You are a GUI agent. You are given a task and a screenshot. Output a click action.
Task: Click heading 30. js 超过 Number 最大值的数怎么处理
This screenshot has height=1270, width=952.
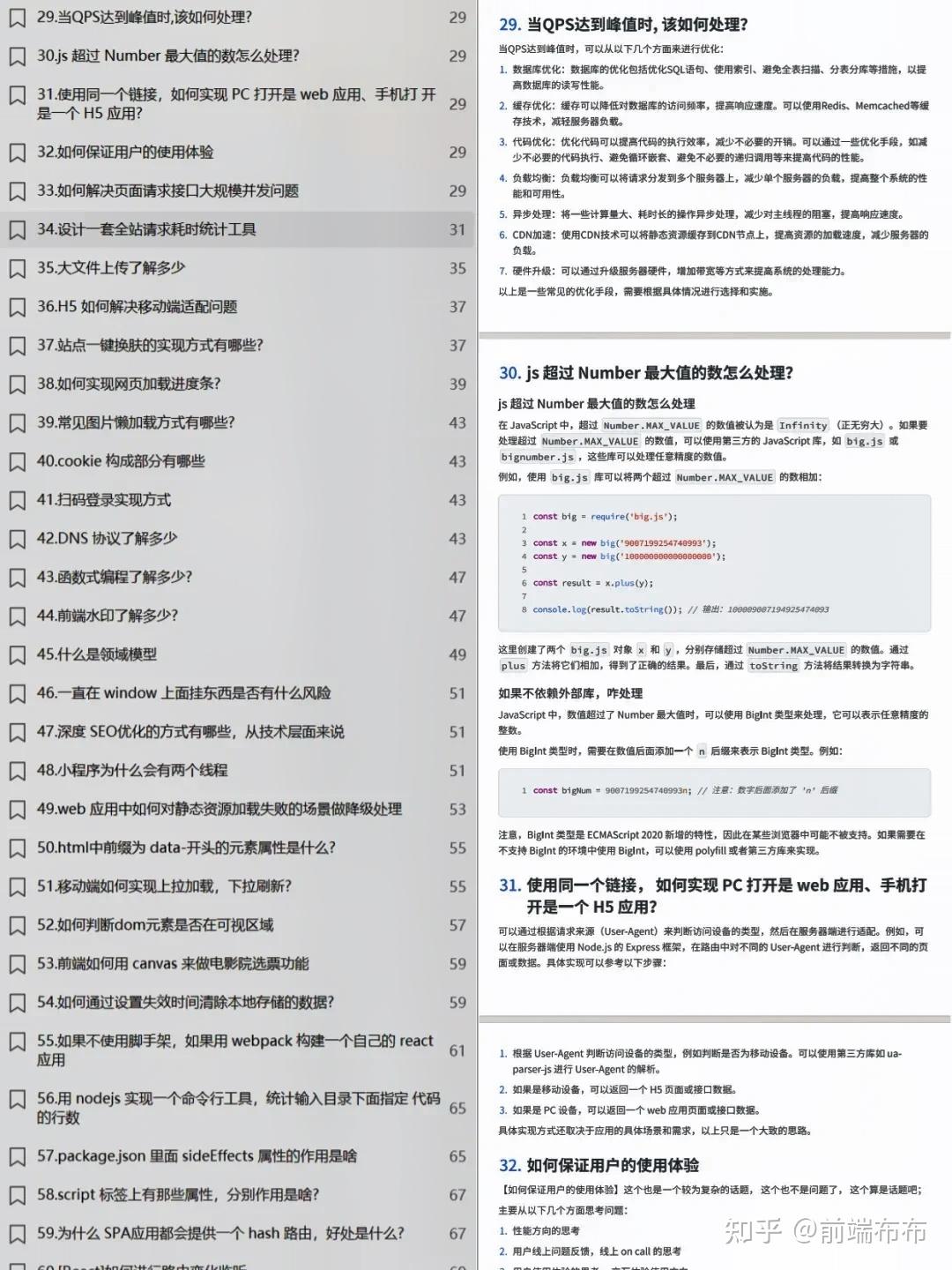click(646, 373)
